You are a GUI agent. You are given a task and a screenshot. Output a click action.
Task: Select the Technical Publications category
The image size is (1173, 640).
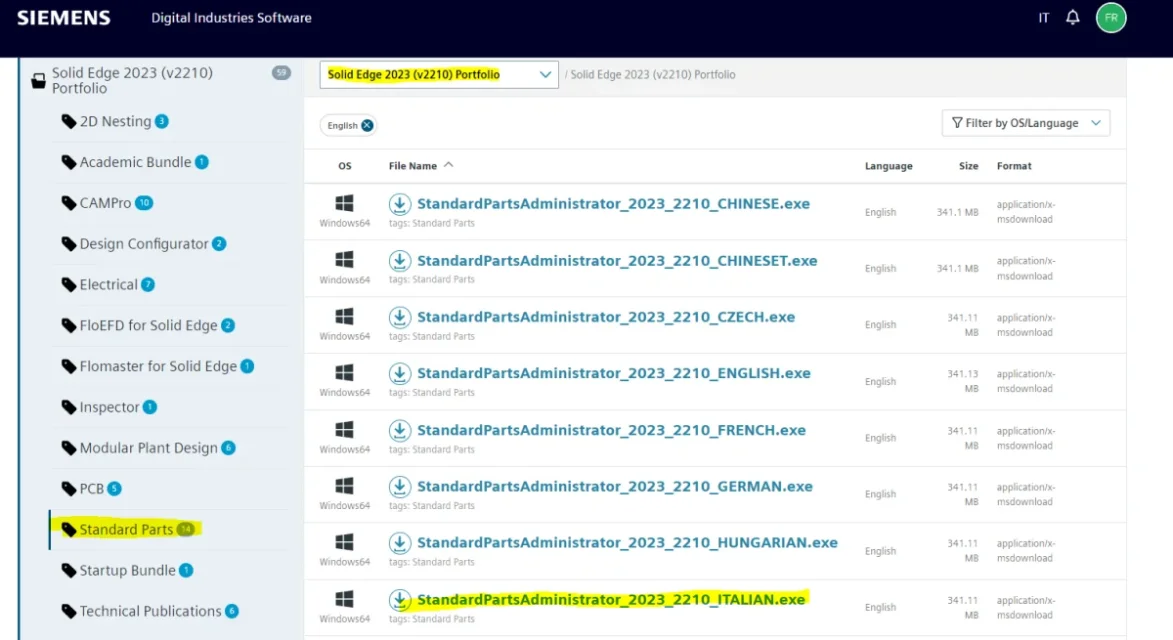click(x=150, y=611)
